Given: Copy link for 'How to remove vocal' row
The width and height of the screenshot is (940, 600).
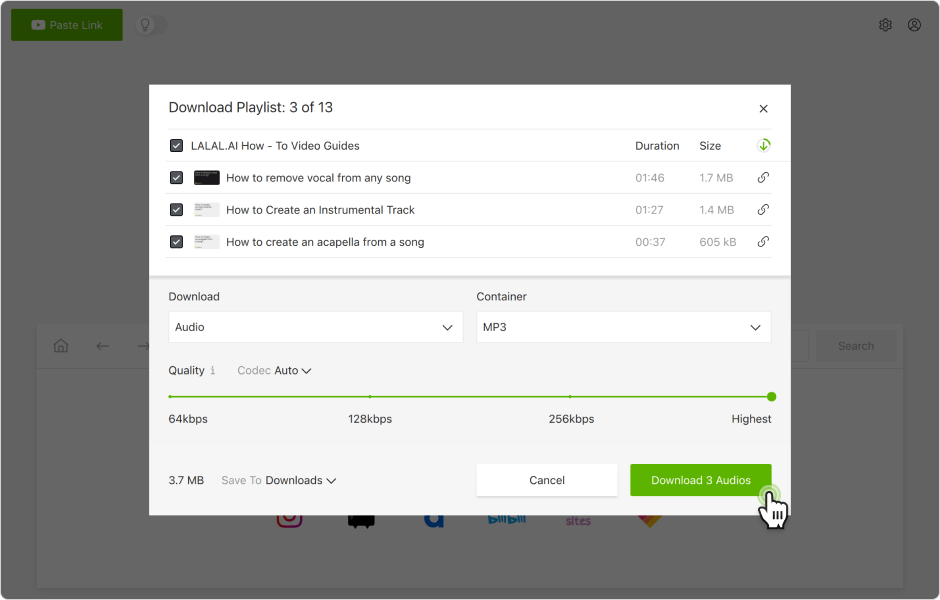Looking at the screenshot, I should click(763, 177).
